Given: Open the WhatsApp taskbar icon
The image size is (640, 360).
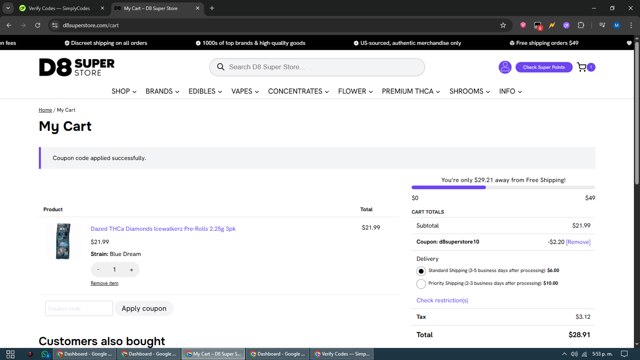Looking at the screenshot, I should (44, 354).
